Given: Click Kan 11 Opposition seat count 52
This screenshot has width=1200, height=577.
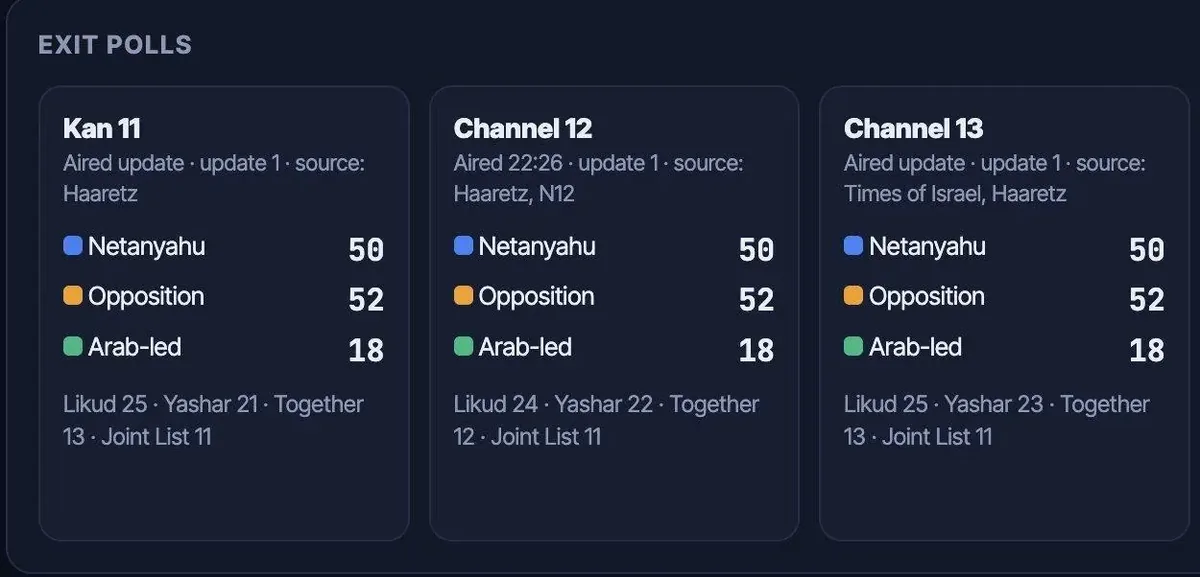Looking at the screenshot, I should [x=366, y=299].
